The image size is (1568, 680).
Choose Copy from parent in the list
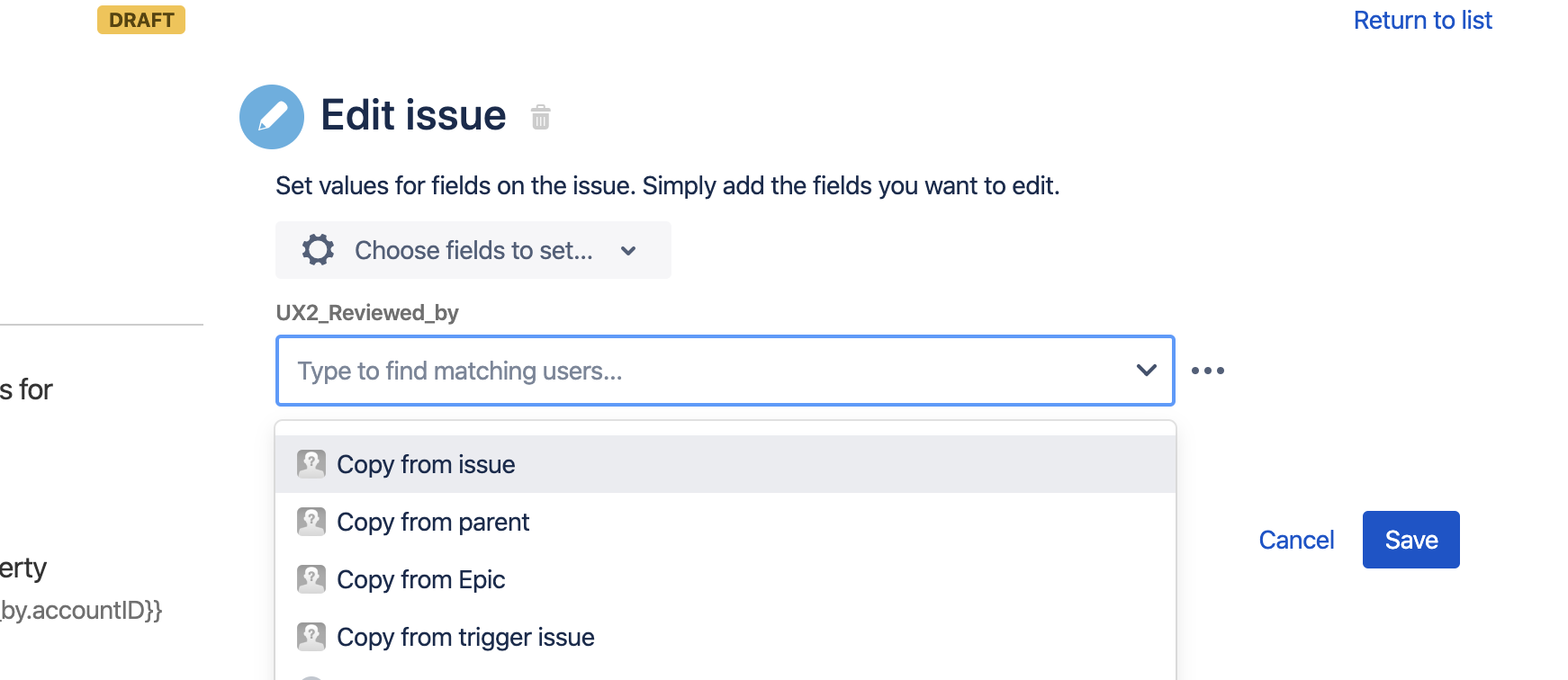[x=433, y=522]
